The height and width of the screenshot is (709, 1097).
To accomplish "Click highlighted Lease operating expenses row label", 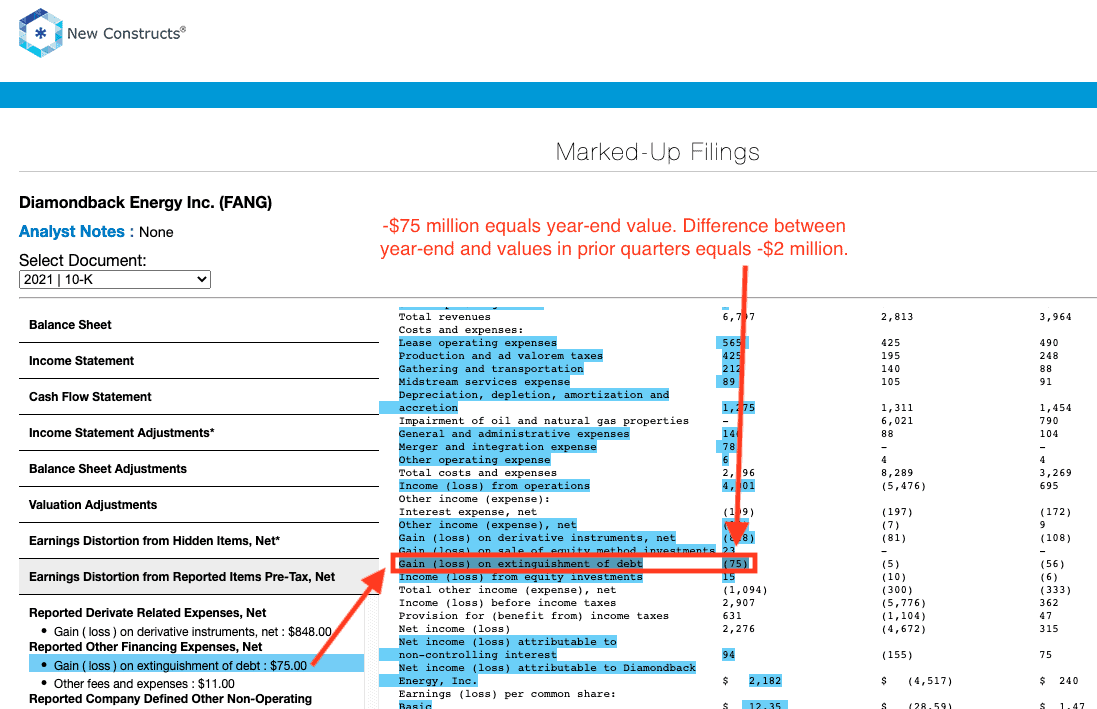I will [x=478, y=342].
